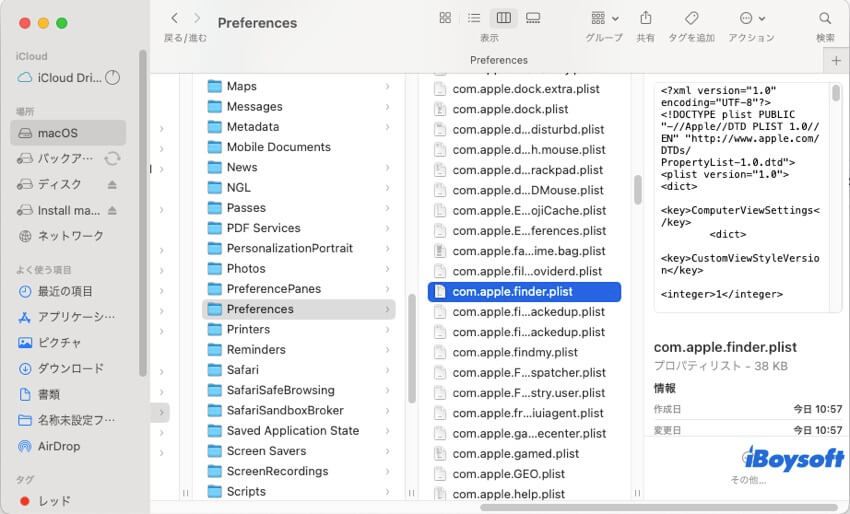The height and width of the screenshot is (514, 850).
Task: Open AirDrop in sidebar
Action: click(68, 446)
